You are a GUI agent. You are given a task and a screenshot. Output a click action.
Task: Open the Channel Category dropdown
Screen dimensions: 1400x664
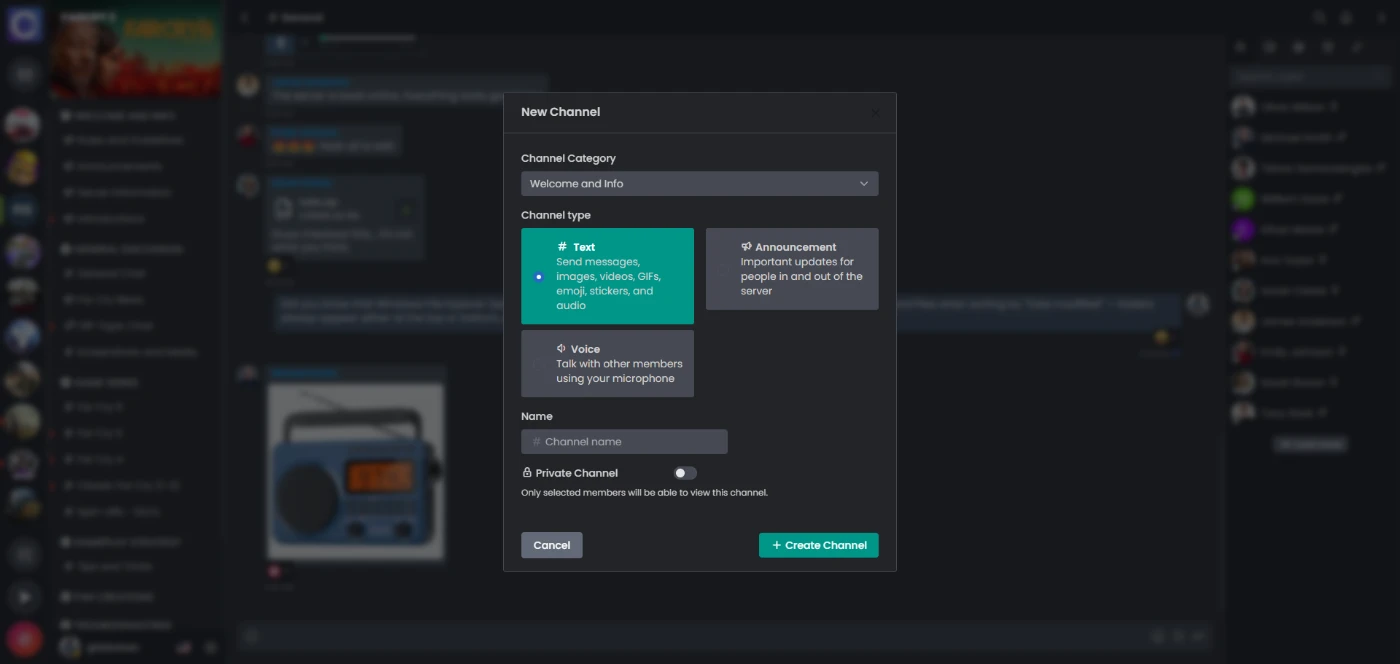(699, 184)
